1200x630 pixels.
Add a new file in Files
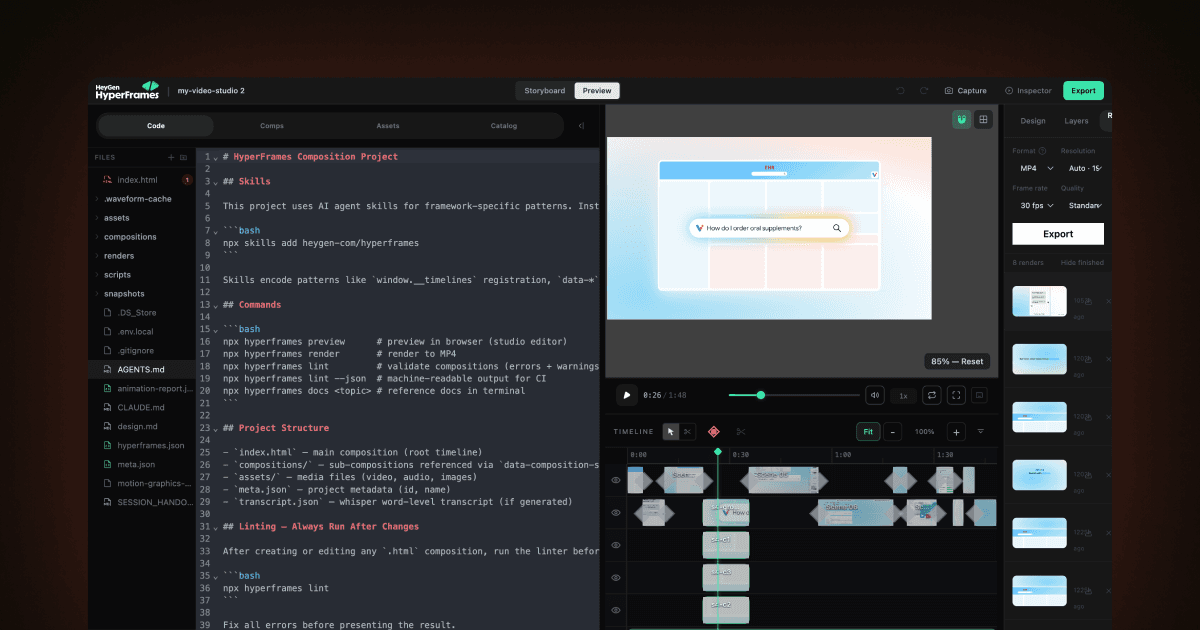click(171, 157)
